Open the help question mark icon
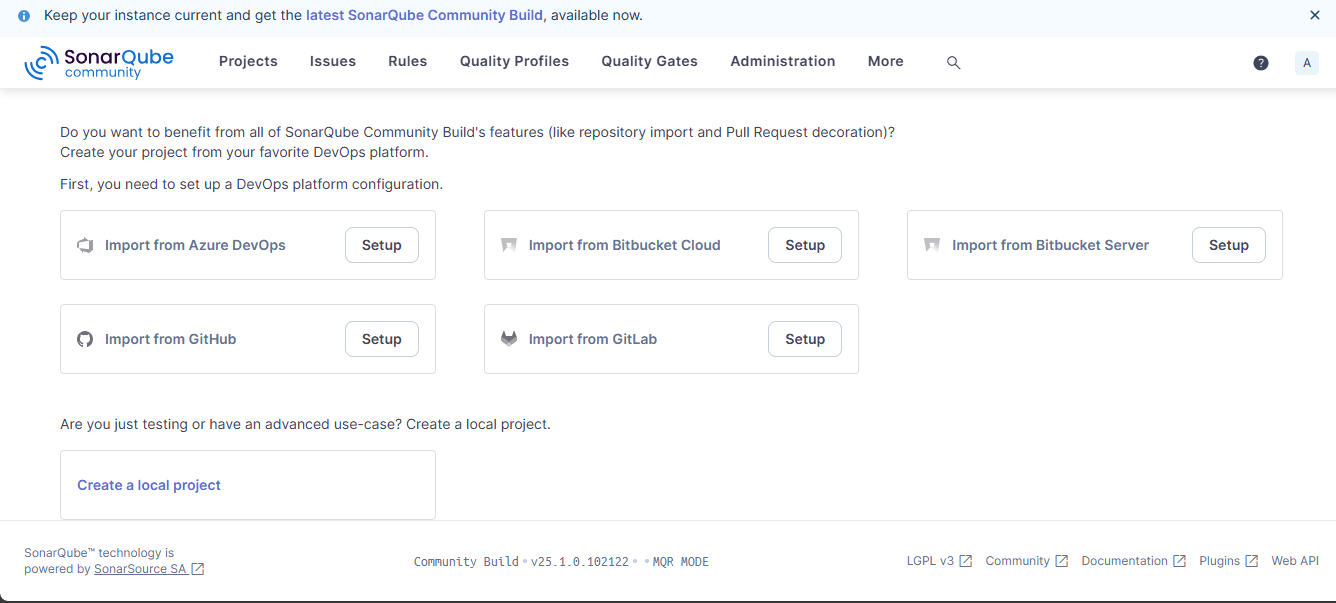 pyautogui.click(x=1260, y=62)
